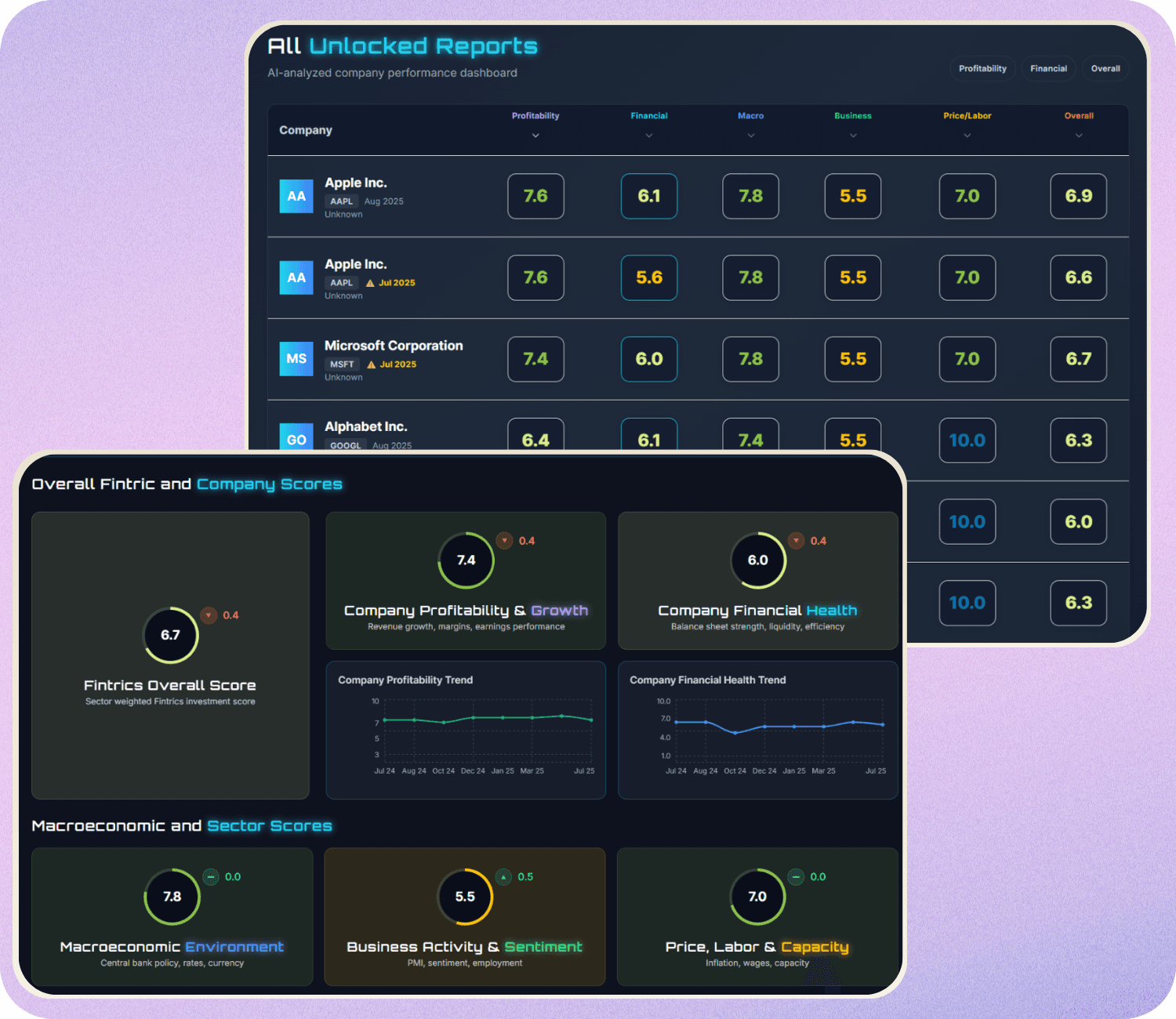Click up-trend icon on Business Activity card
1176x1019 pixels.
tap(503, 877)
